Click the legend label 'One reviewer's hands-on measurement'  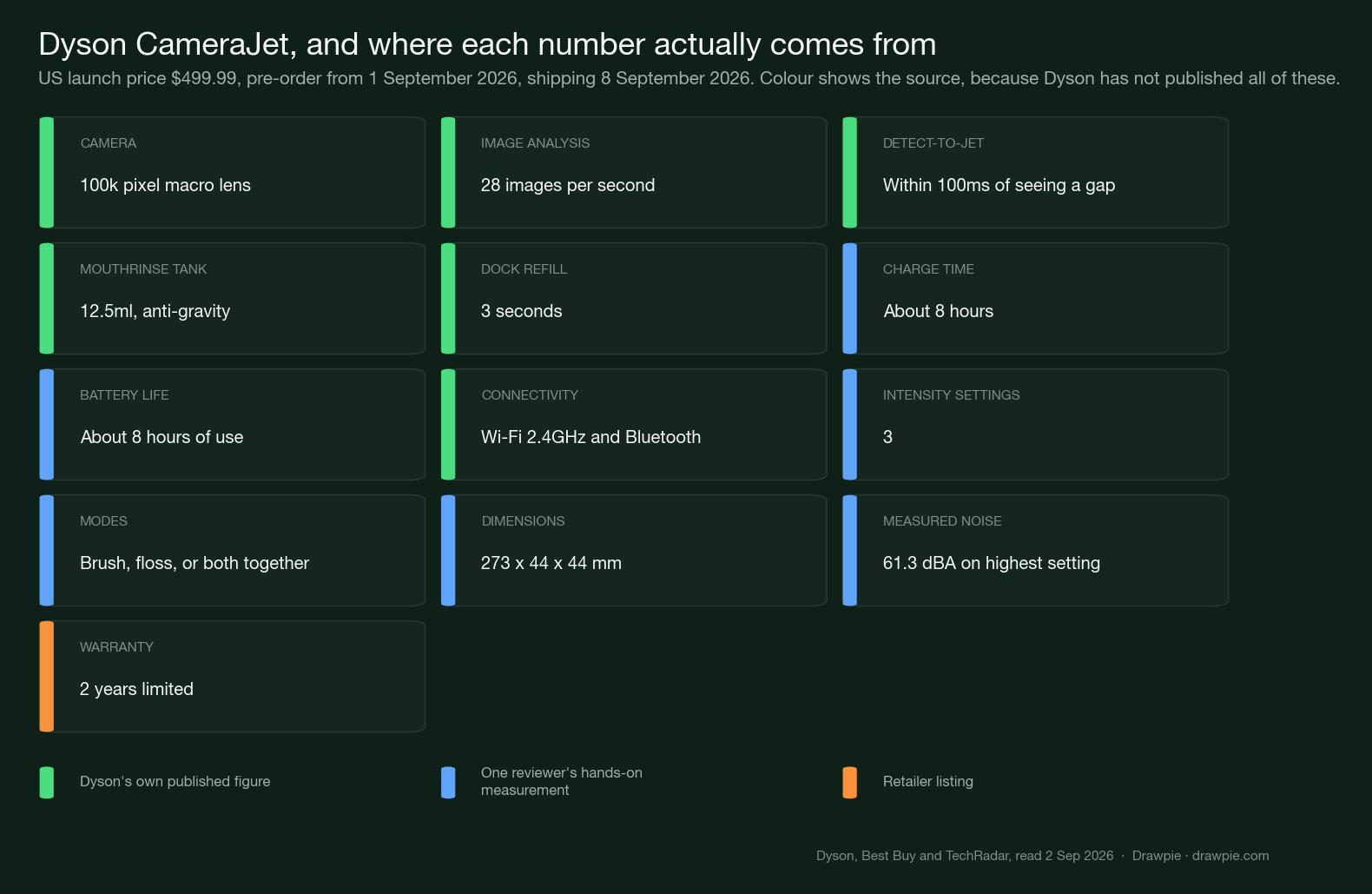562,782
